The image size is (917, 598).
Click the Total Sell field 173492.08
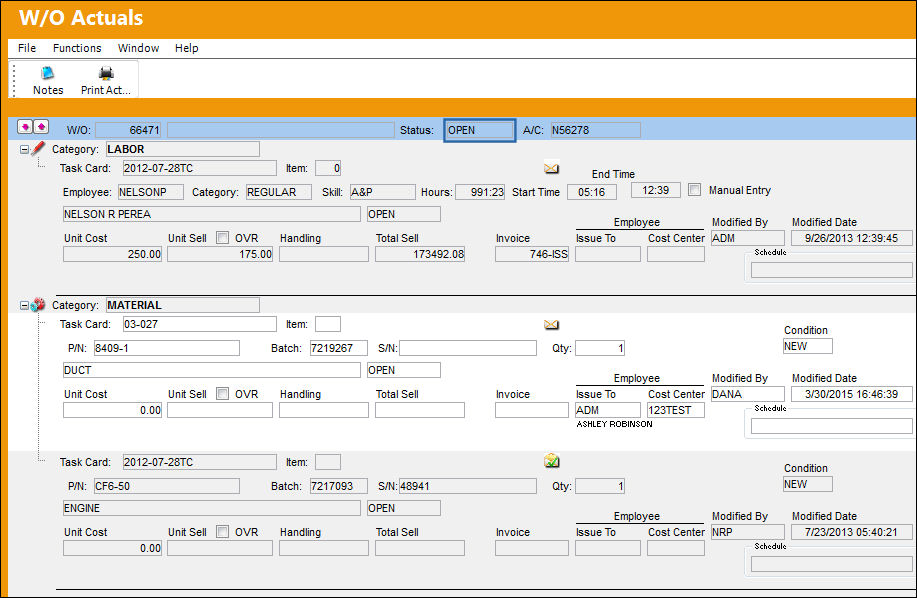coord(420,254)
